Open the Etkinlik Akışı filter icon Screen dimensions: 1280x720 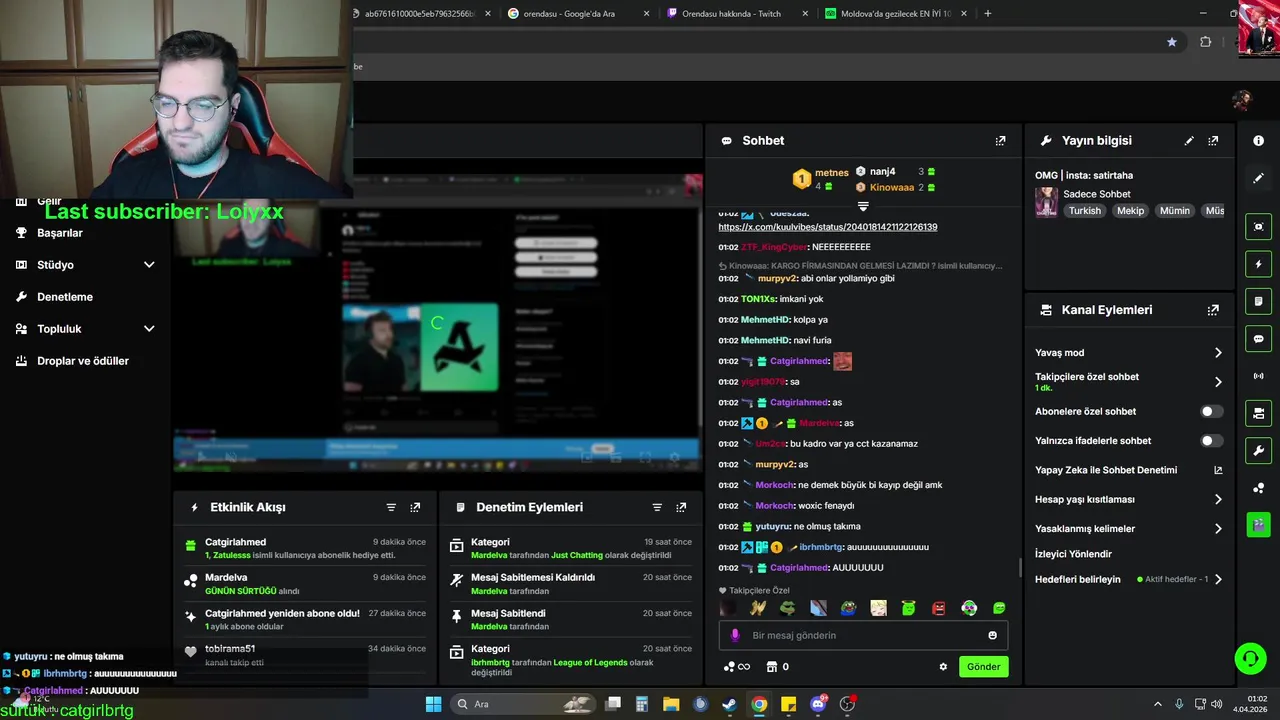[391, 508]
